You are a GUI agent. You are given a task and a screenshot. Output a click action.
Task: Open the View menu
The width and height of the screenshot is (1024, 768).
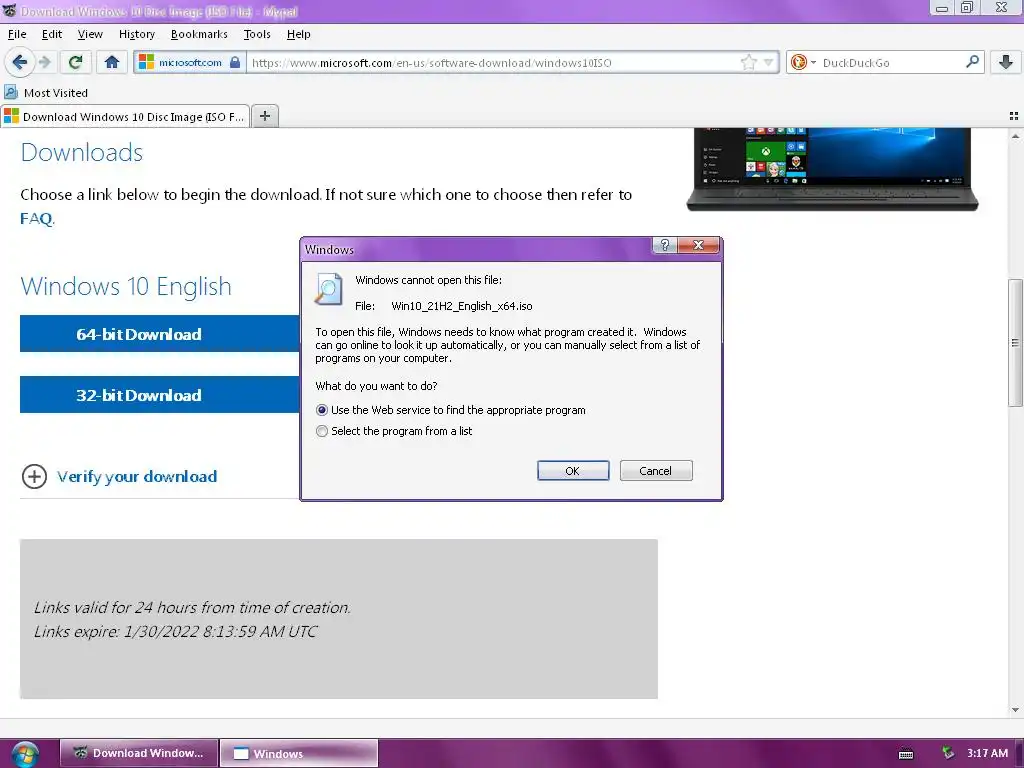pyautogui.click(x=90, y=34)
